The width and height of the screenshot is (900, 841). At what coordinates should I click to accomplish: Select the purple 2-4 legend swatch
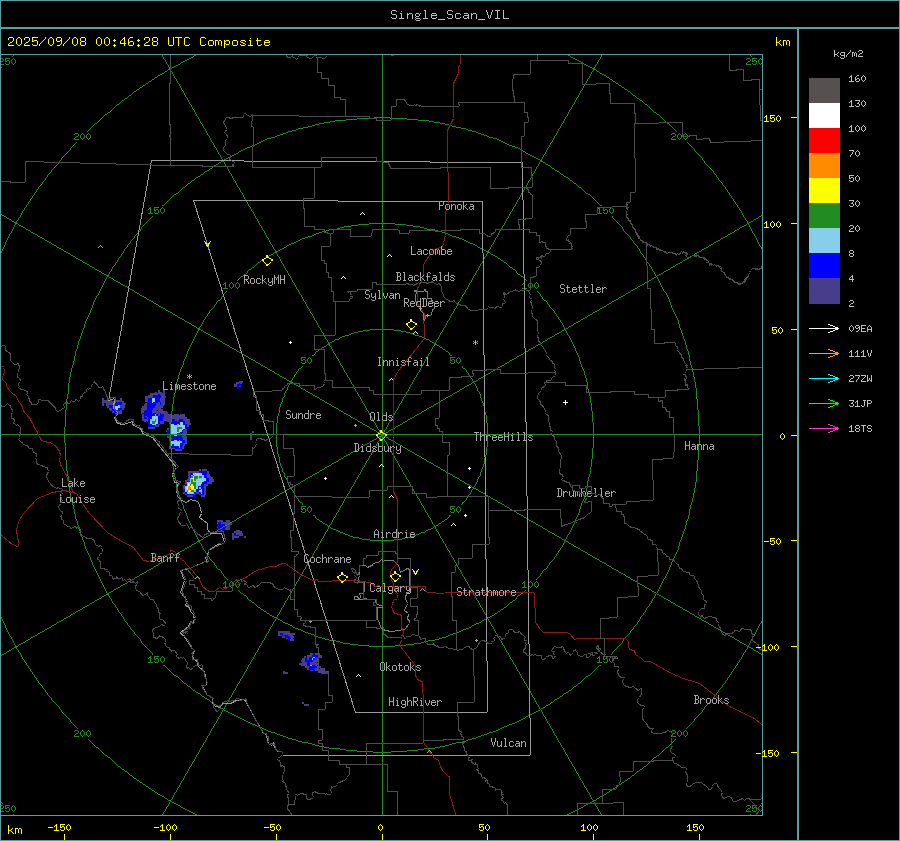click(x=824, y=290)
